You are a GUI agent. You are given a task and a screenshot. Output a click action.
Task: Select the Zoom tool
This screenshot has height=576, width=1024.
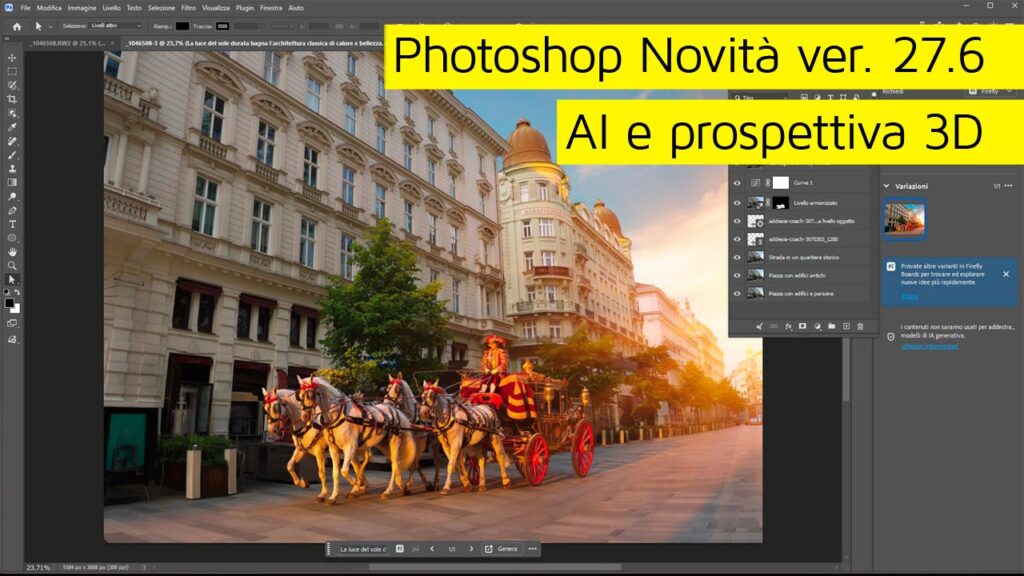[12, 265]
